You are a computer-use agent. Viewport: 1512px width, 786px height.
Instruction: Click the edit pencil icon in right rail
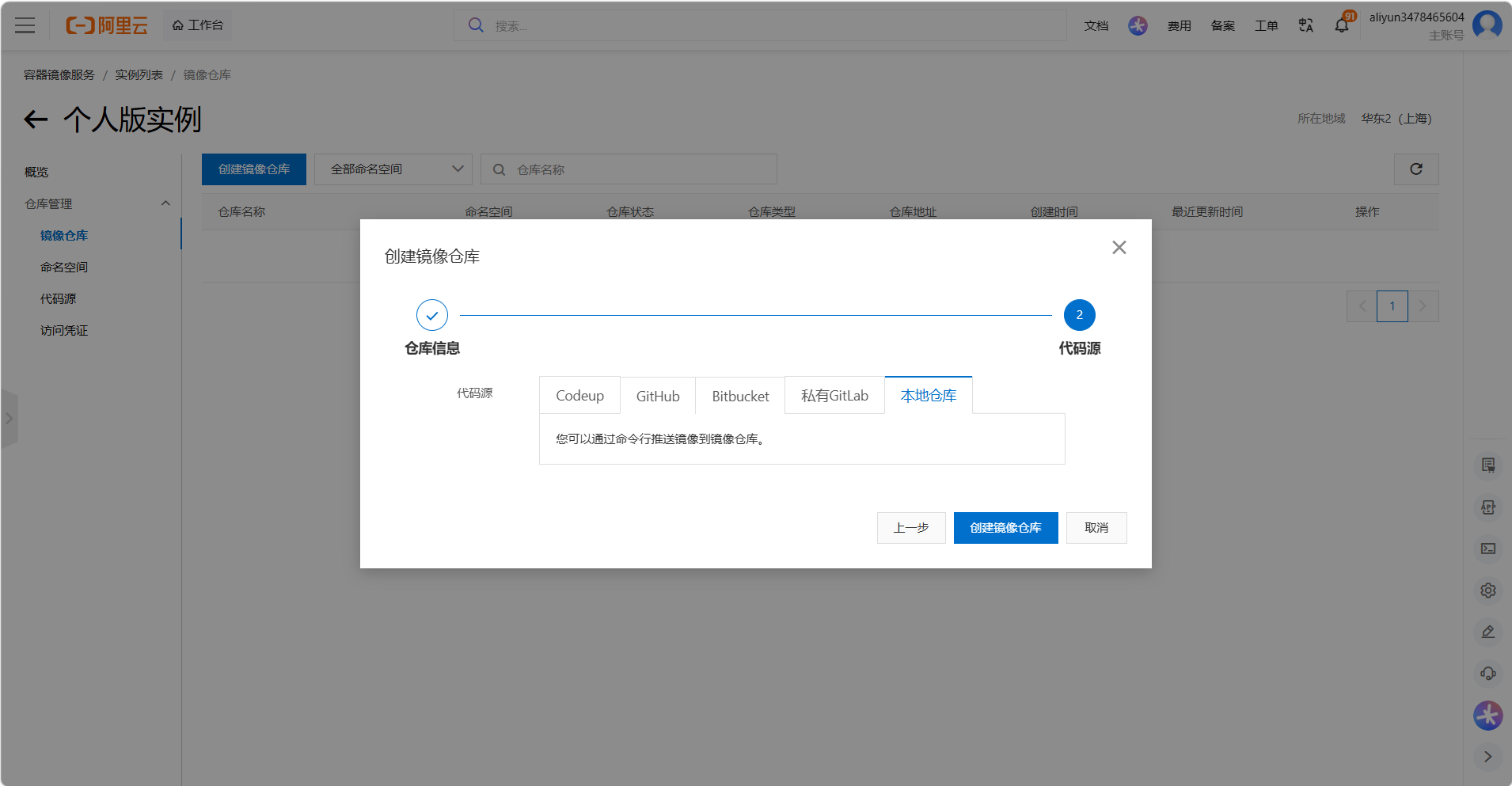[x=1488, y=632]
